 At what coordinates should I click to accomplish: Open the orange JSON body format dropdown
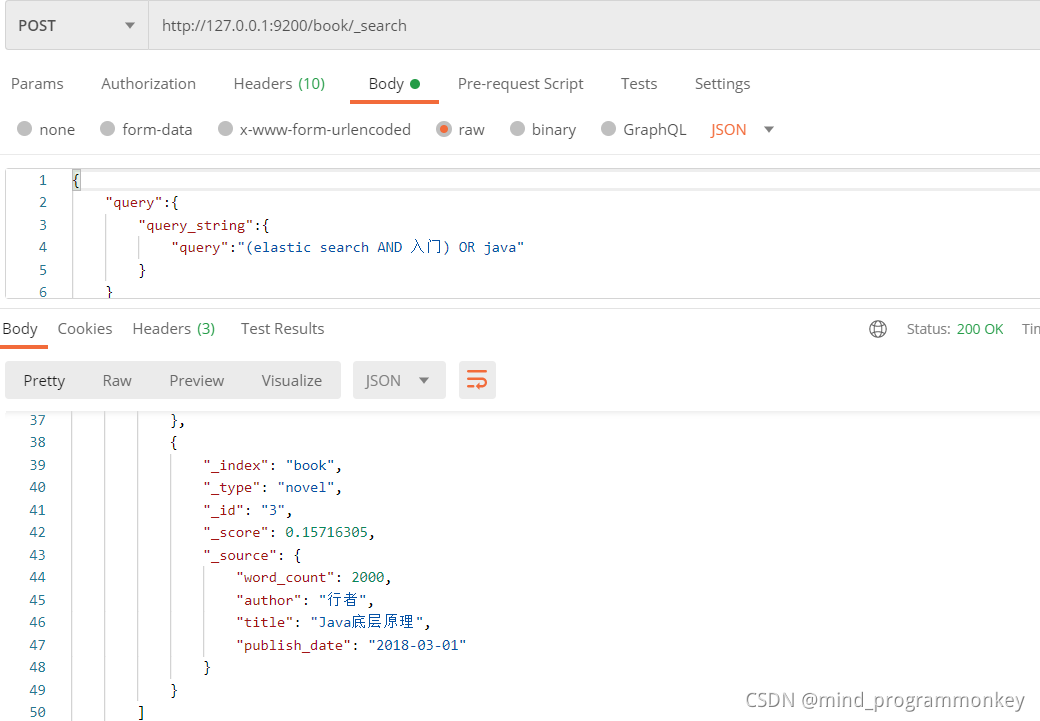click(x=742, y=129)
